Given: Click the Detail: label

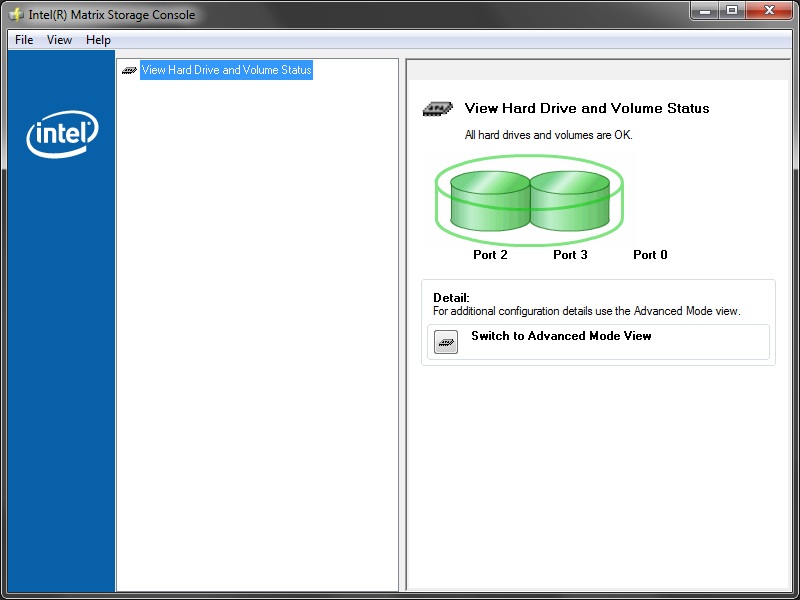Looking at the screenshot, I should 451,298.
